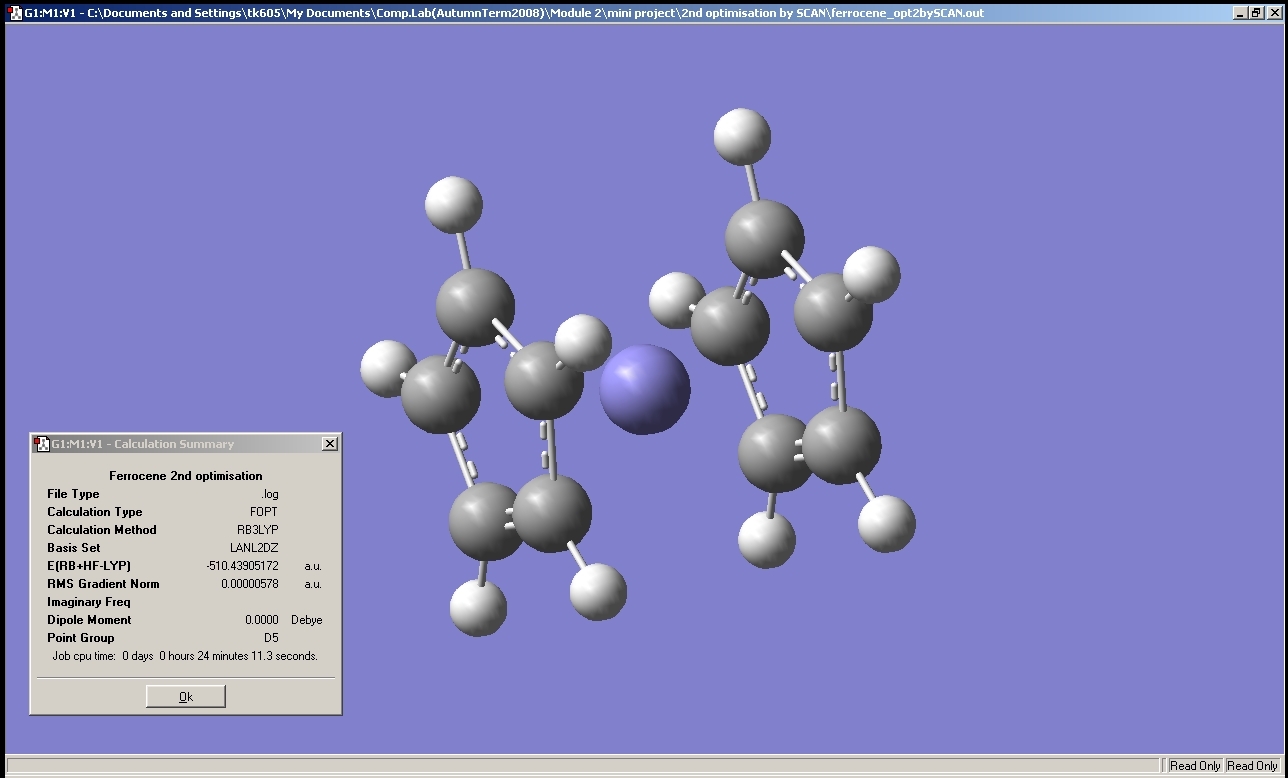The height and width of the screenshot is (778, 1288).
Task: Click the Ok button in Calculation Summary
Action: (185, 696)
